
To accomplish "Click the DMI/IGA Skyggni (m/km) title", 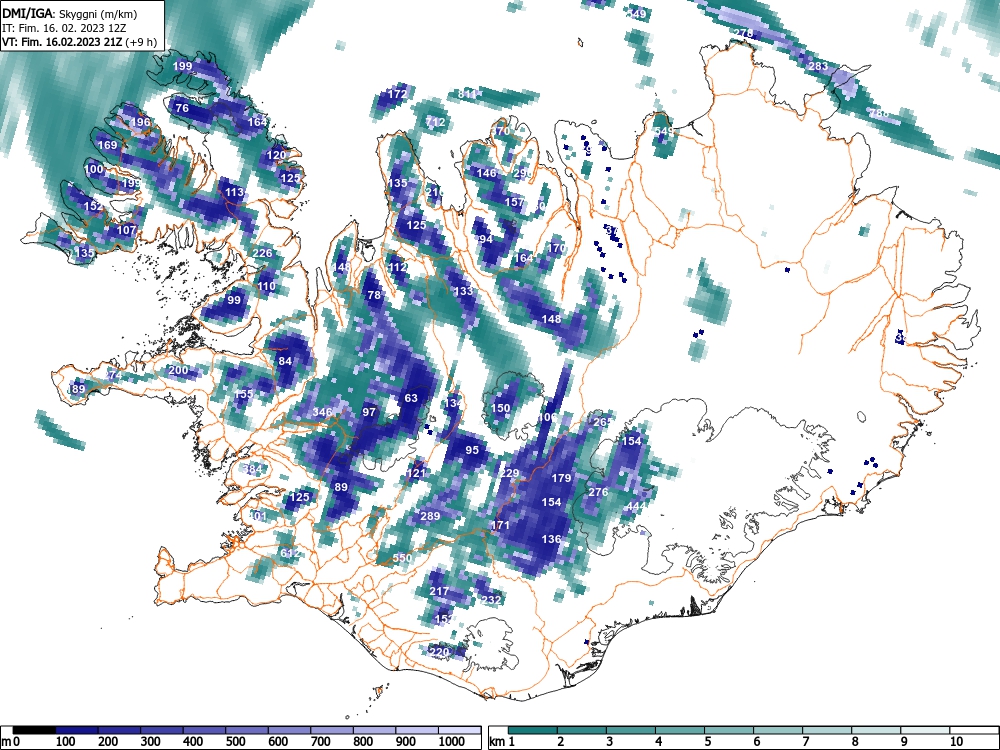I will 70,13.
